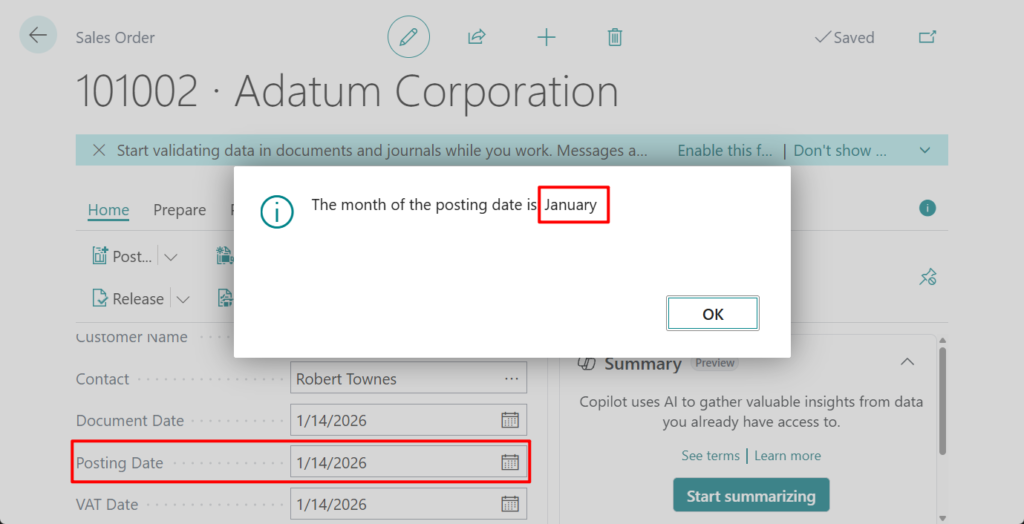Open the Release dropdown arrow
Screen dimensions: 1024x524
point(182,299)
